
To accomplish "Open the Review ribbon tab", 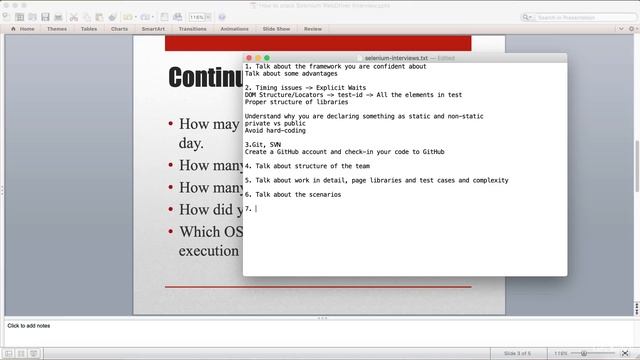I will pos(313,29).
